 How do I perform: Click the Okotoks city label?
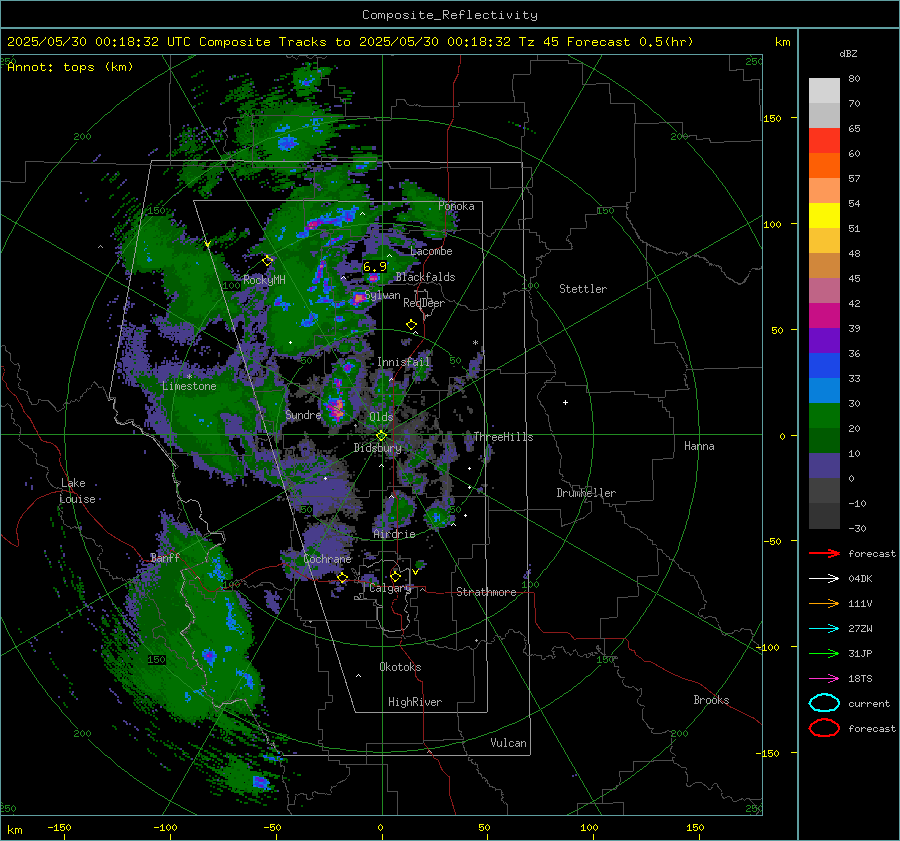(400, 667)
